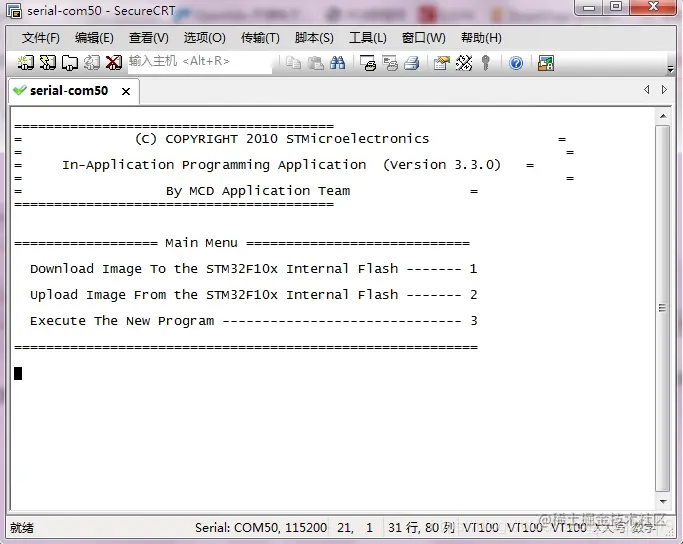Image resolution: width=683 pixels, height=544 pixels.
Task: Click the printer icon
Action: click(x=412, y=63)
